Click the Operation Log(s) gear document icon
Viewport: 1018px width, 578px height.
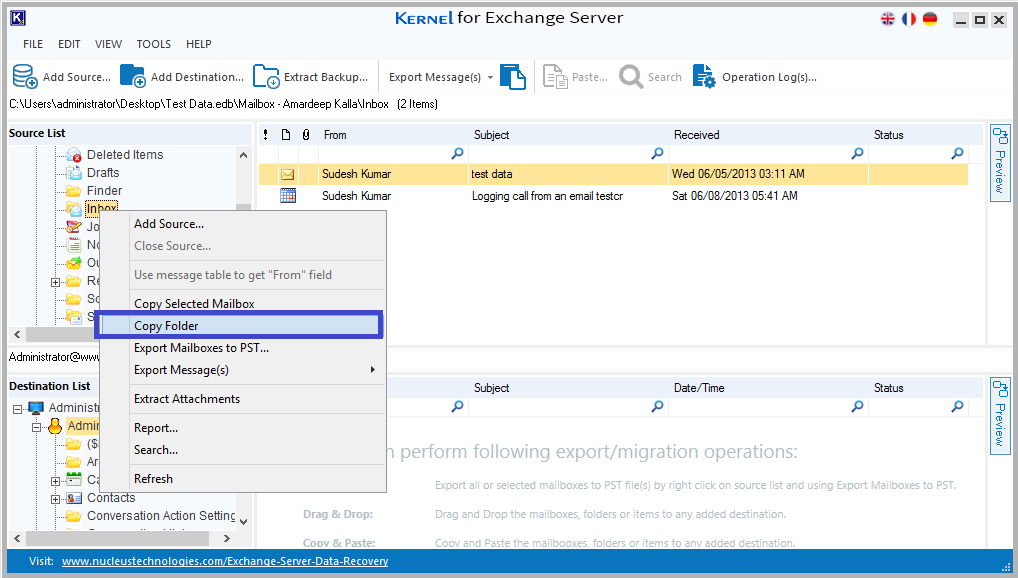click(704, 76)
